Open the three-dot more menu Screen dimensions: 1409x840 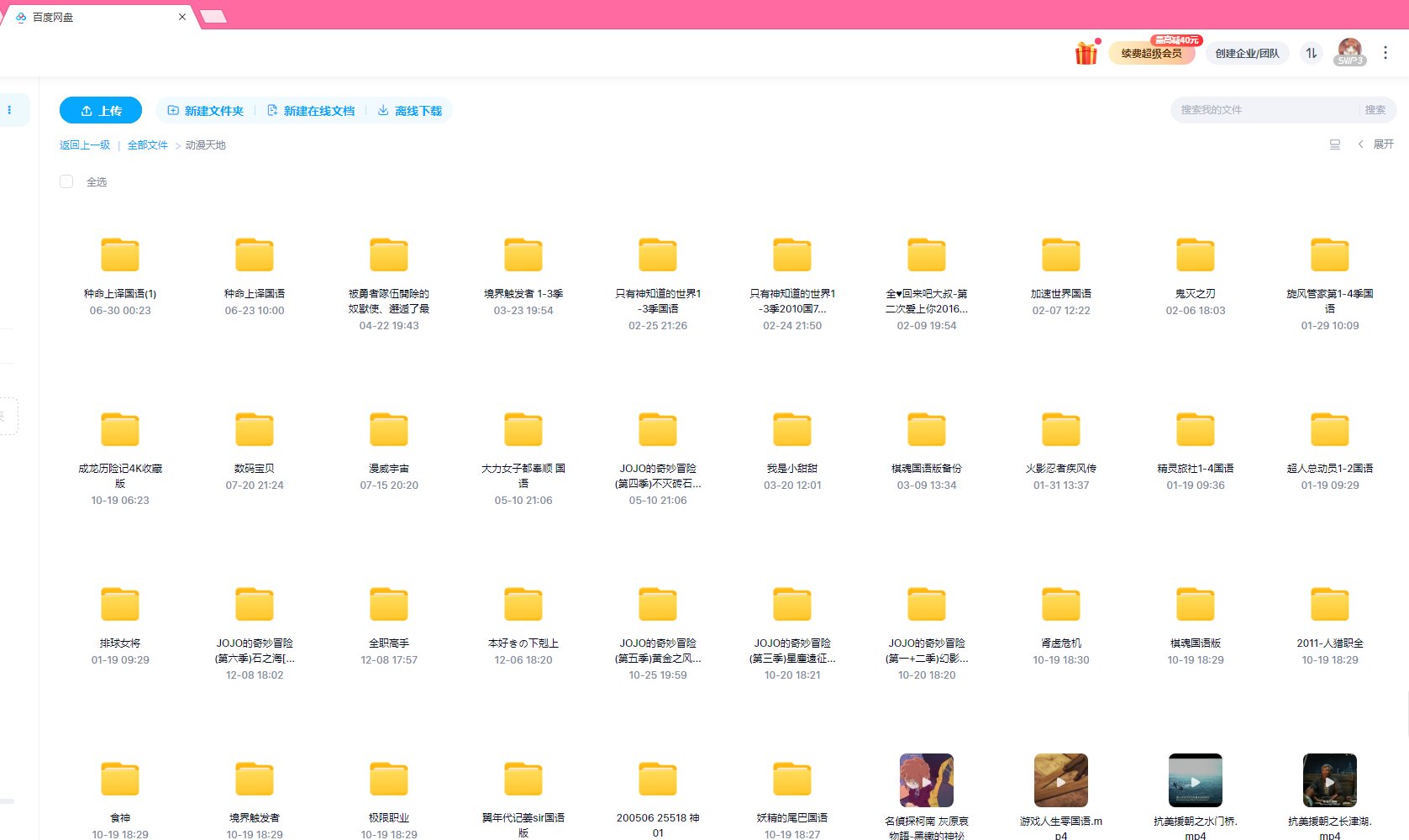coord(1385,53)
